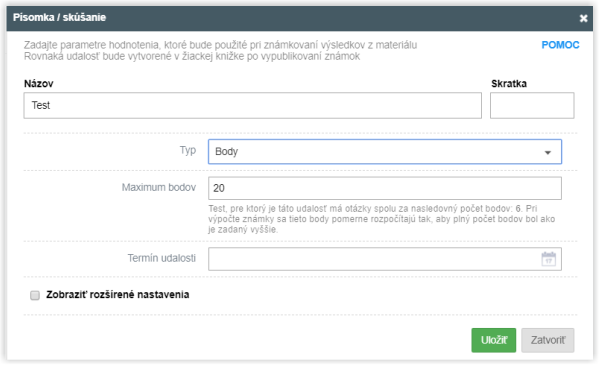Click the Písomka / skúšanie title bar
Viewport: 599px width, 365px height.
point(300,18)
